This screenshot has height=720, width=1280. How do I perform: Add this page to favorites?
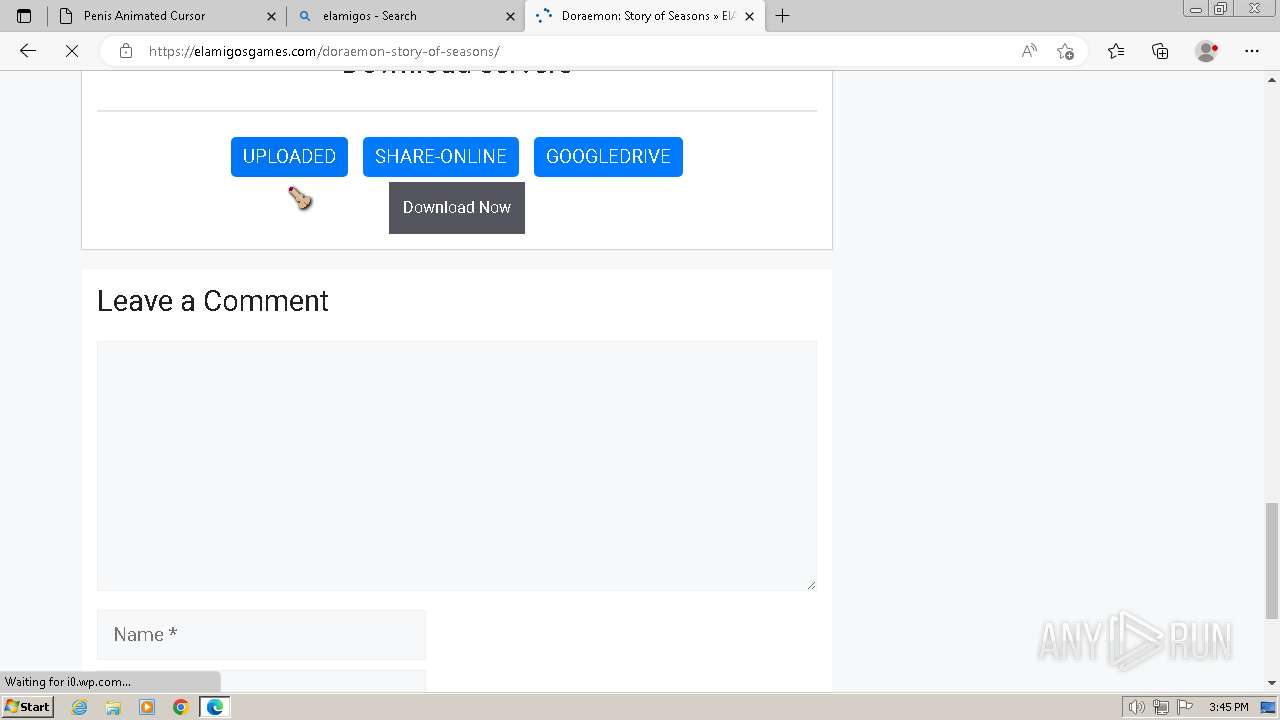(1065, 51)
